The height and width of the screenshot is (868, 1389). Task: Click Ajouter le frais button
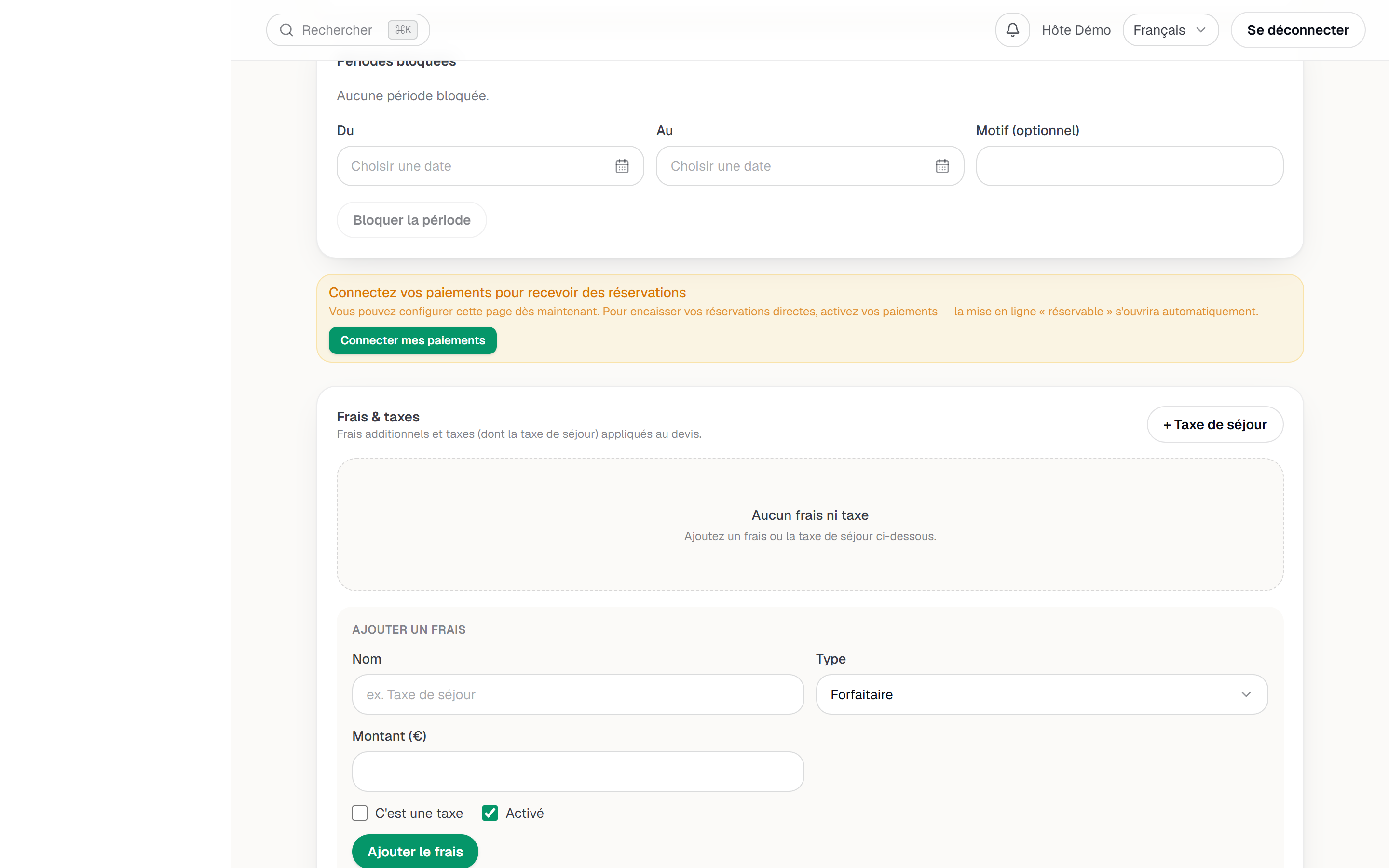click(x=415, y=851)
